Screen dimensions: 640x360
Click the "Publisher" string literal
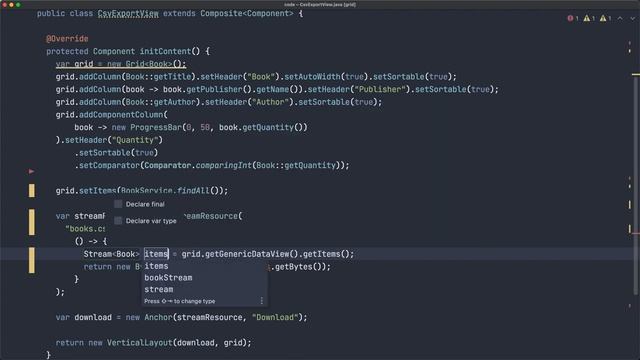380,89
